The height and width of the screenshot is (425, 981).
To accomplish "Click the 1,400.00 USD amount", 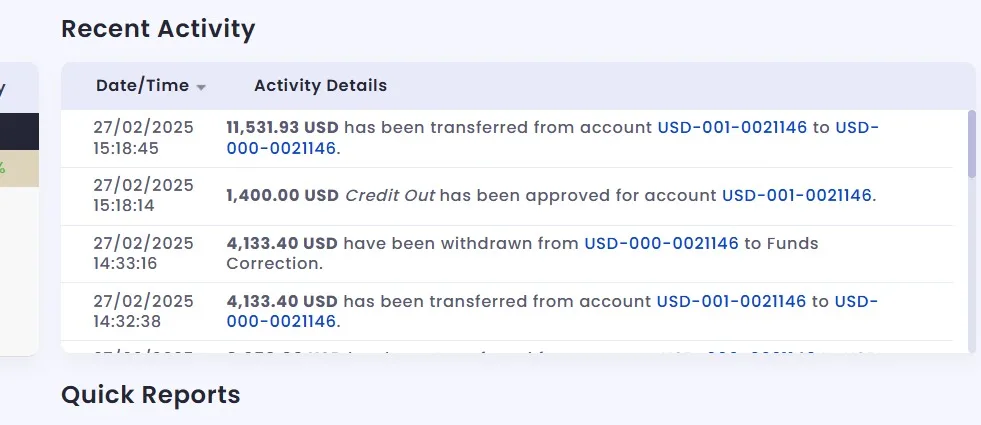I will (x=282, y=196).
